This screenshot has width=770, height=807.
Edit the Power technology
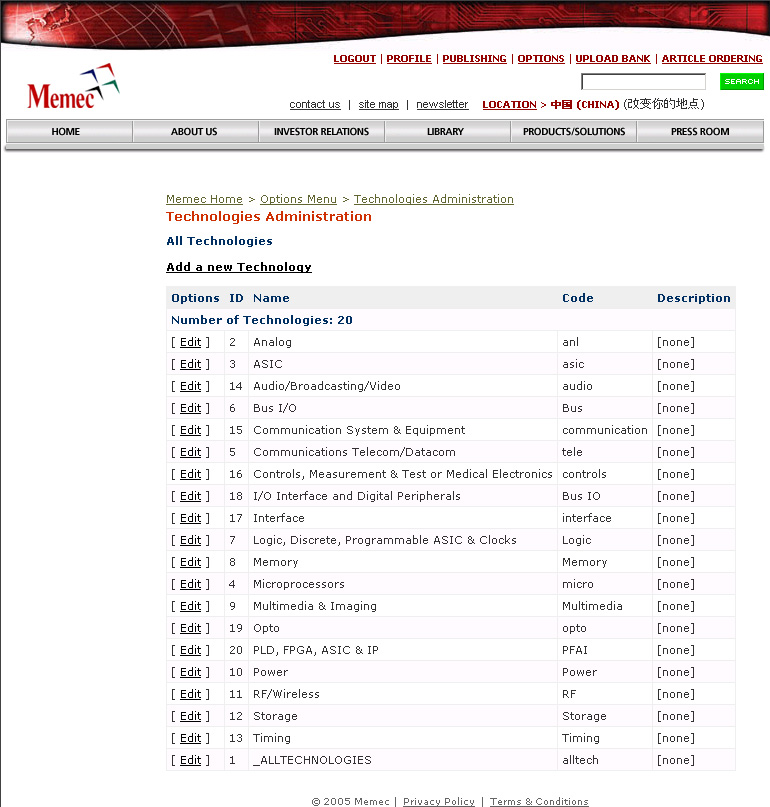click(x=190, y=672)
